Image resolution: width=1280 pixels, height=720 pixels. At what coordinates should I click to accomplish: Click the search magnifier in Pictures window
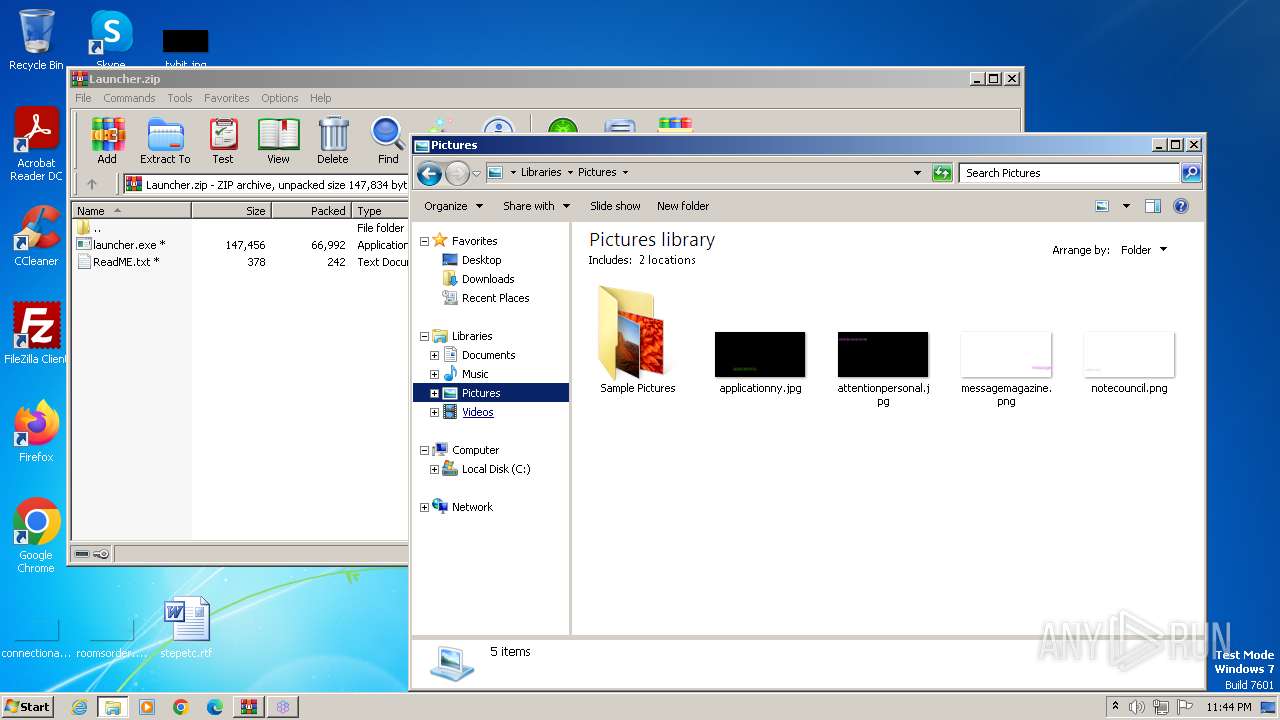[1190, 173]
